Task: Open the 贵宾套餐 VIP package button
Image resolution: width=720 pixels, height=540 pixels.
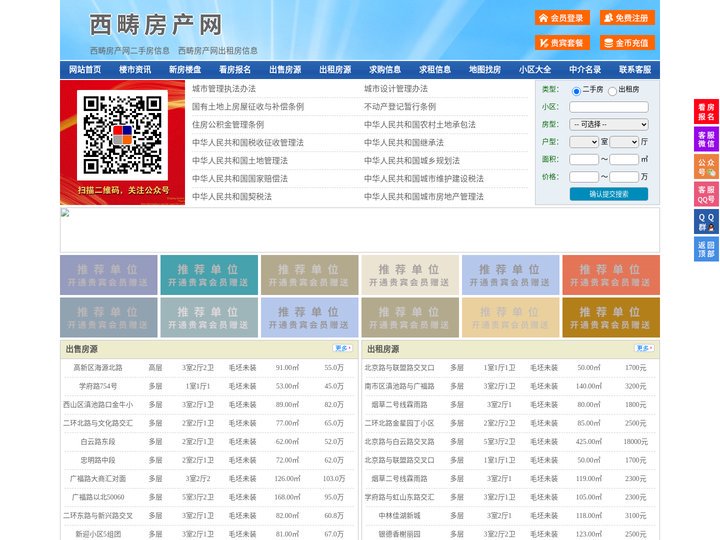Action: point(562,43)
